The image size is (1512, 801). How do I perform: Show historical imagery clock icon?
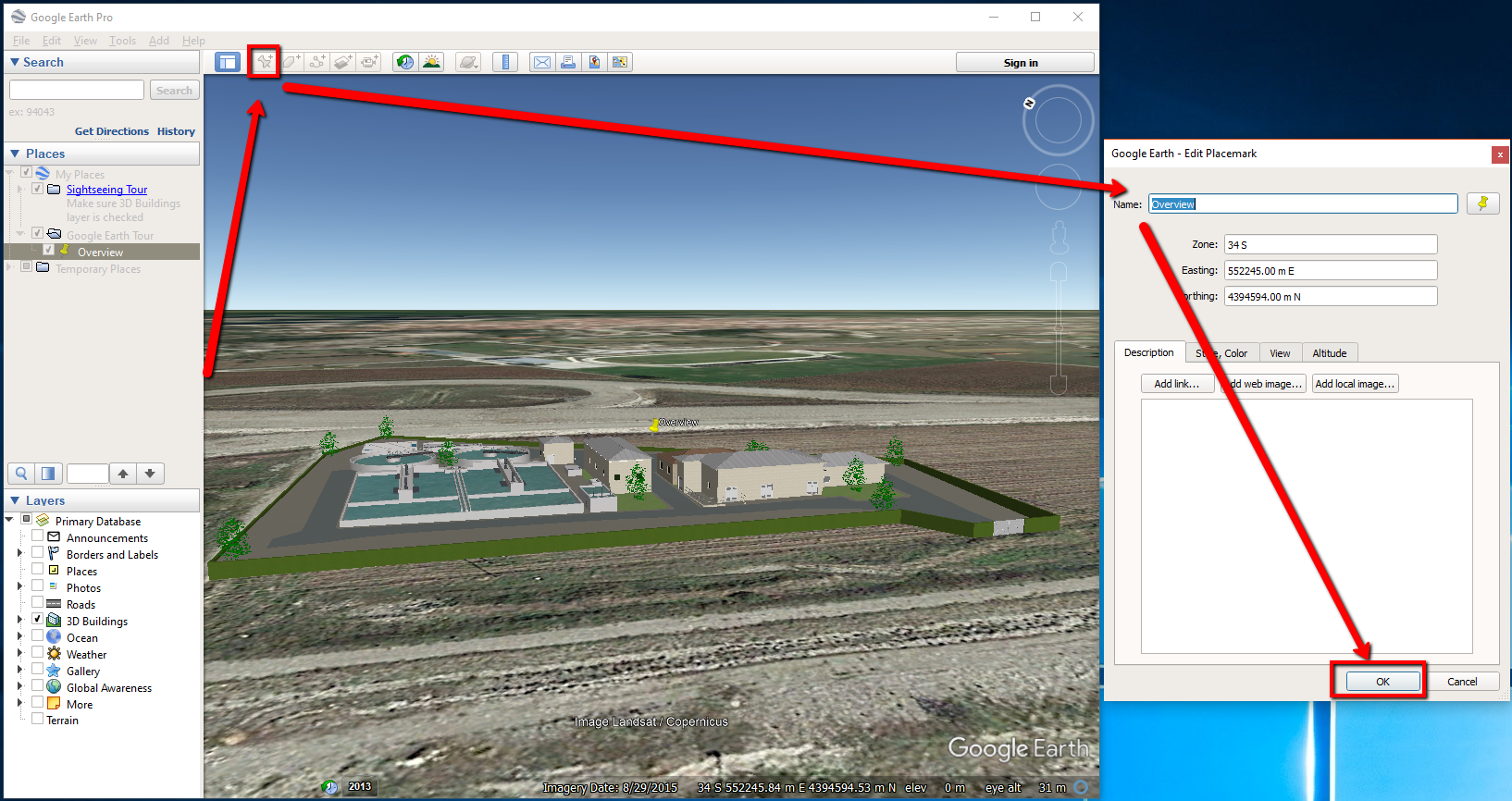pyautogui.click(x=405, y=62)
